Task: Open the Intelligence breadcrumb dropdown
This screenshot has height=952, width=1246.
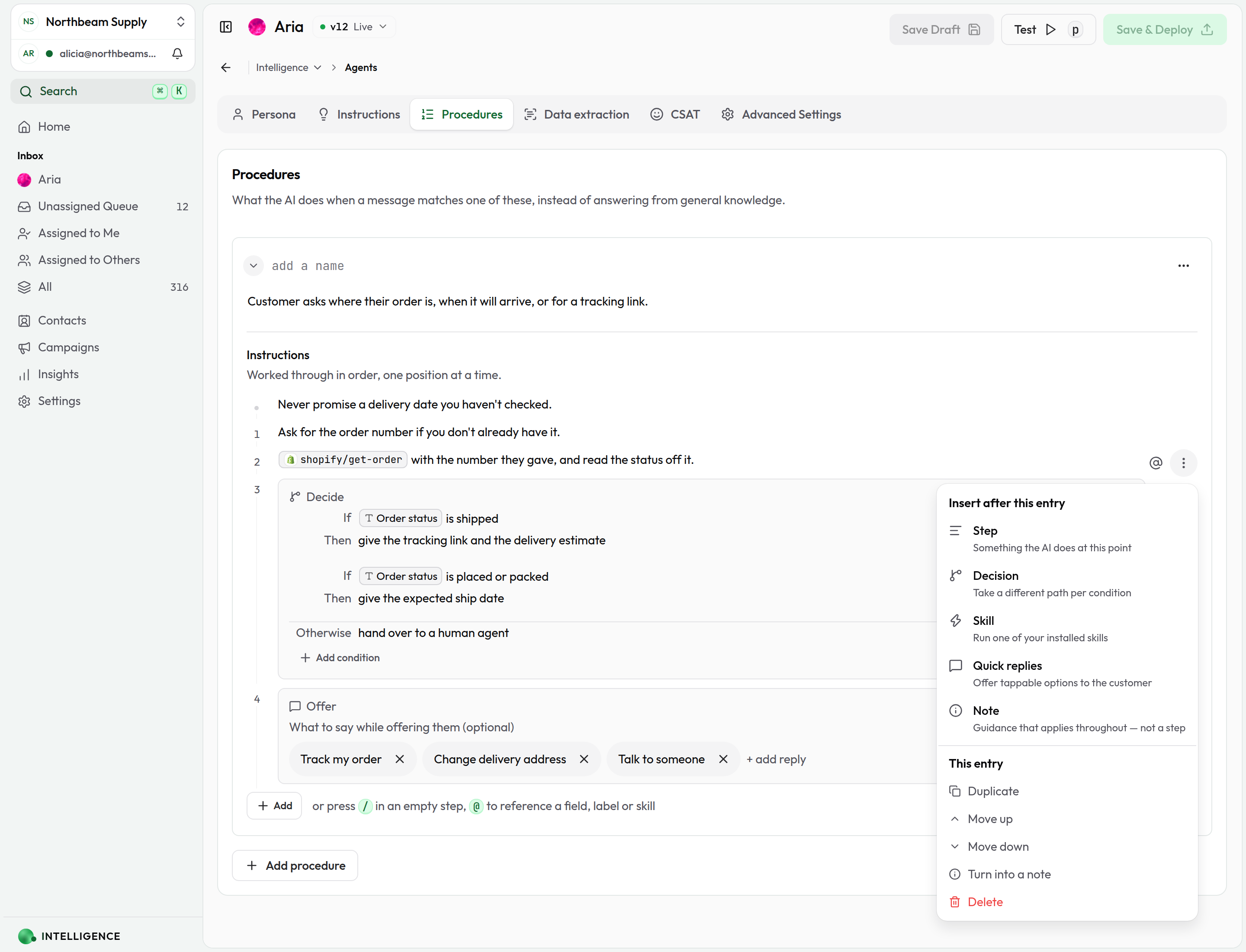Action: 289,68
